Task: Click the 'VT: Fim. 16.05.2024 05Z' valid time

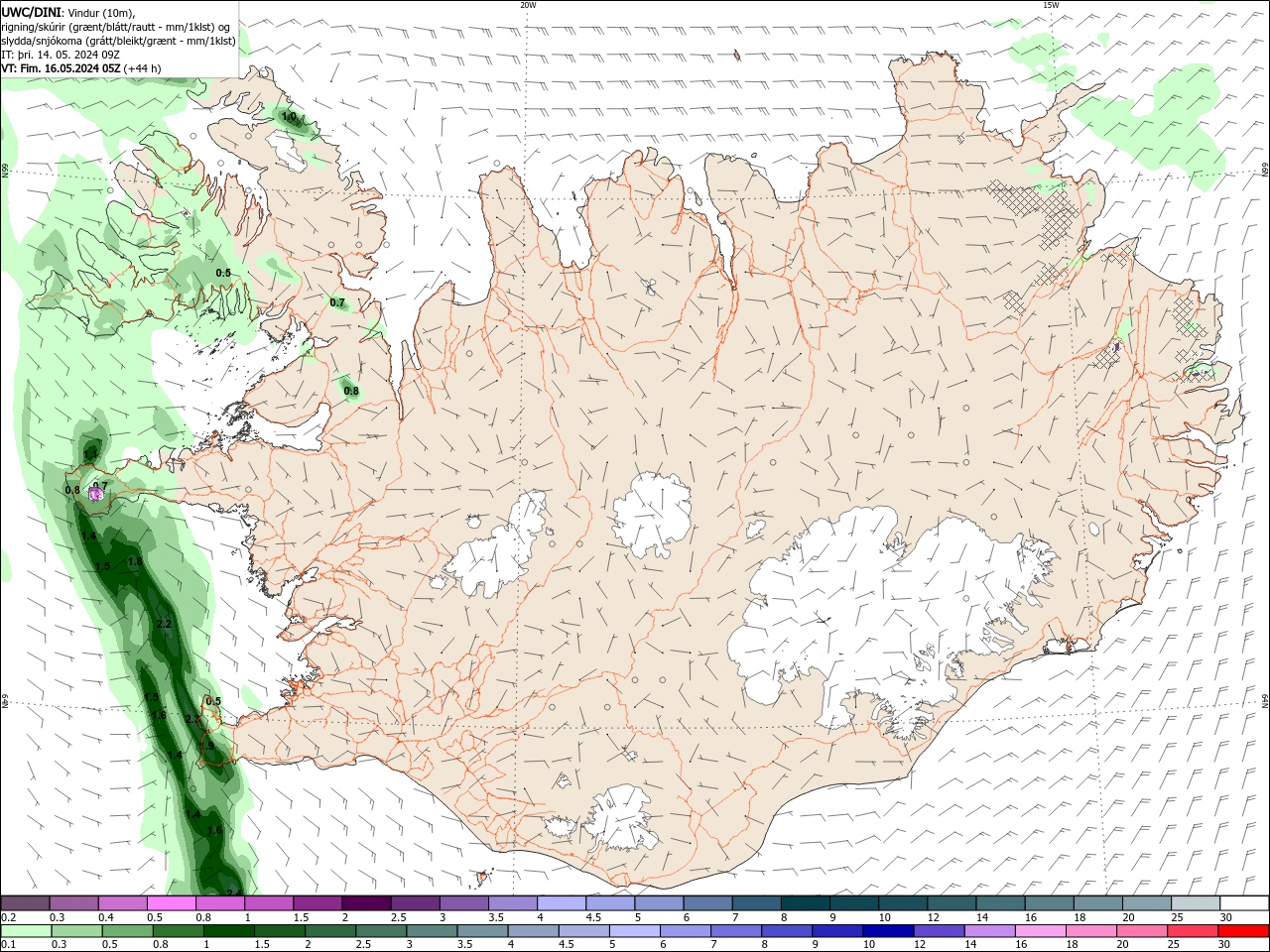Action: (61, 68)
